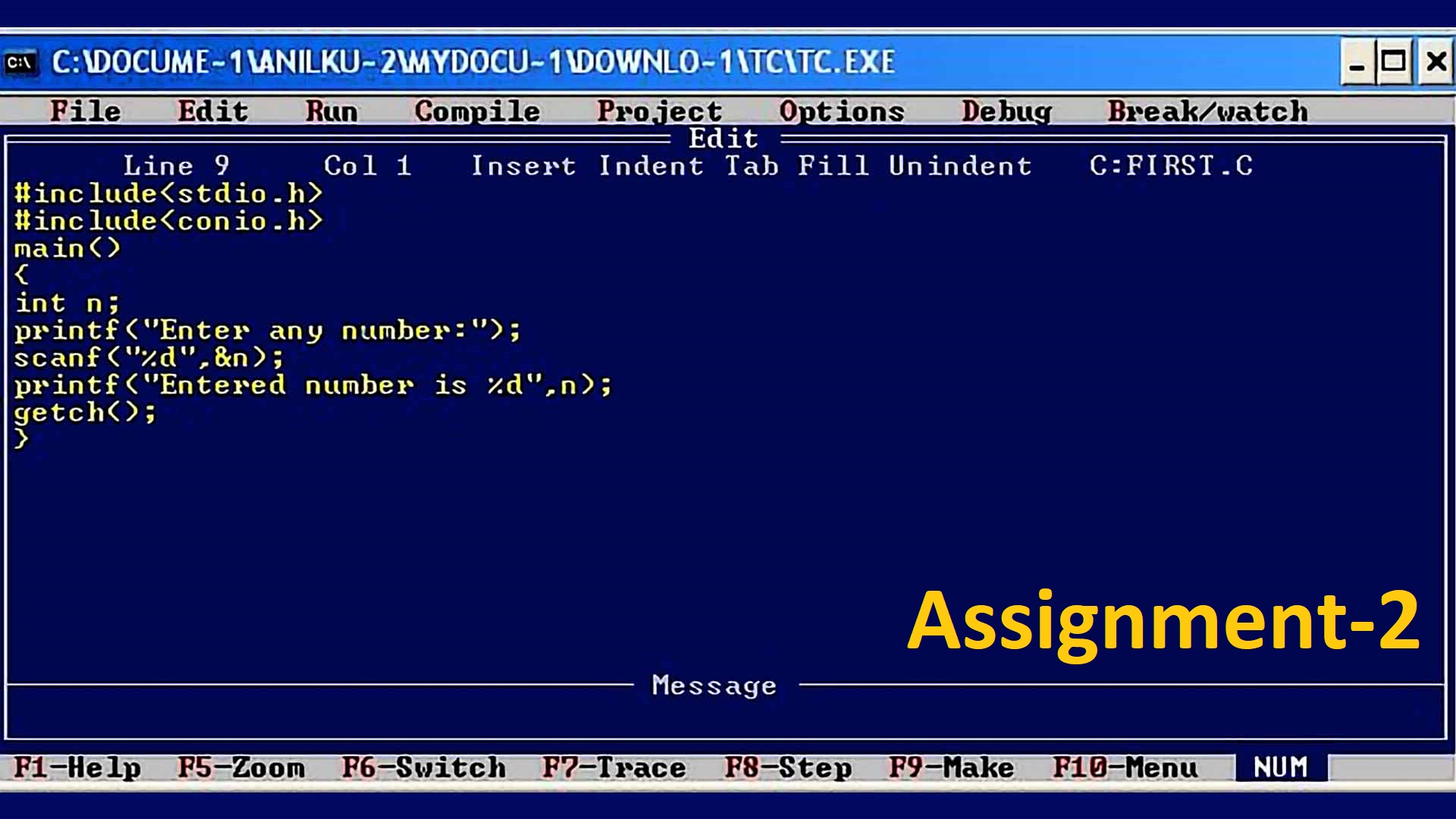This screenshot has height=819, width=1456.
Task: Open the File menu
Action: [86, 110]
